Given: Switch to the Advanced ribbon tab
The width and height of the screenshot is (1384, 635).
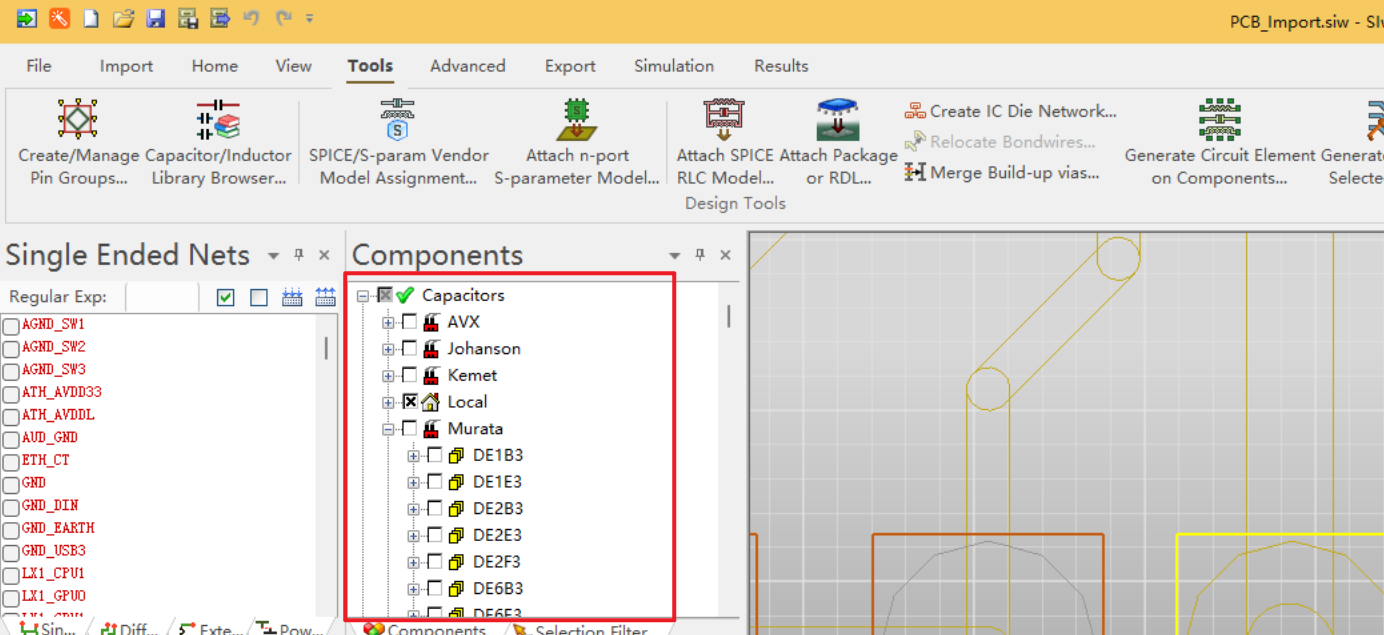Looking at the screenshot, I should (x=468, y=66).
